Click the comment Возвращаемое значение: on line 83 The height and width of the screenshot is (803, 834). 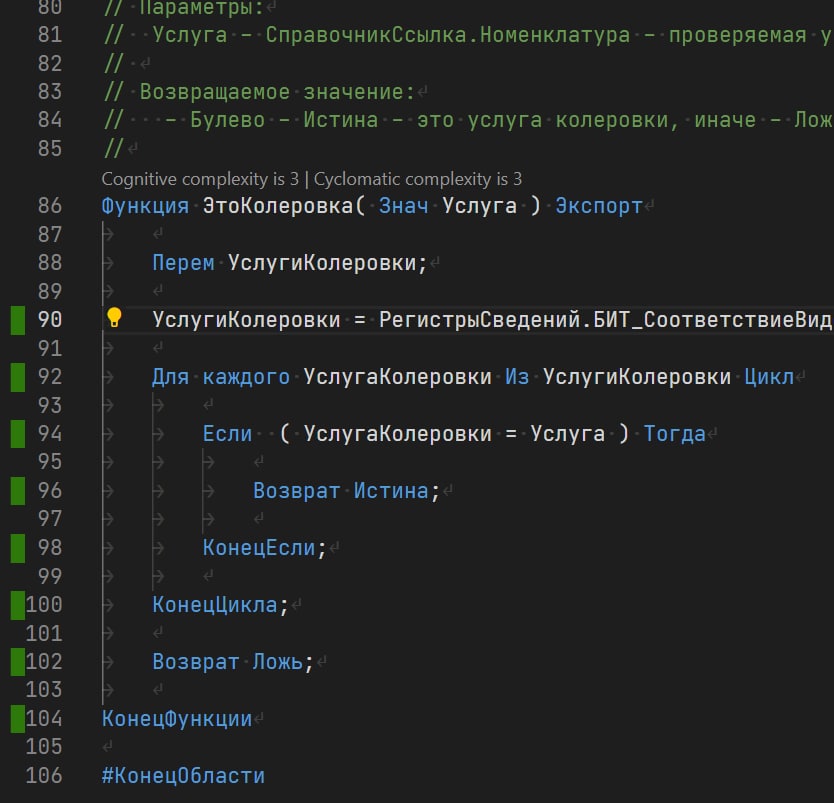pyautogui.click(x=277, y=92)
